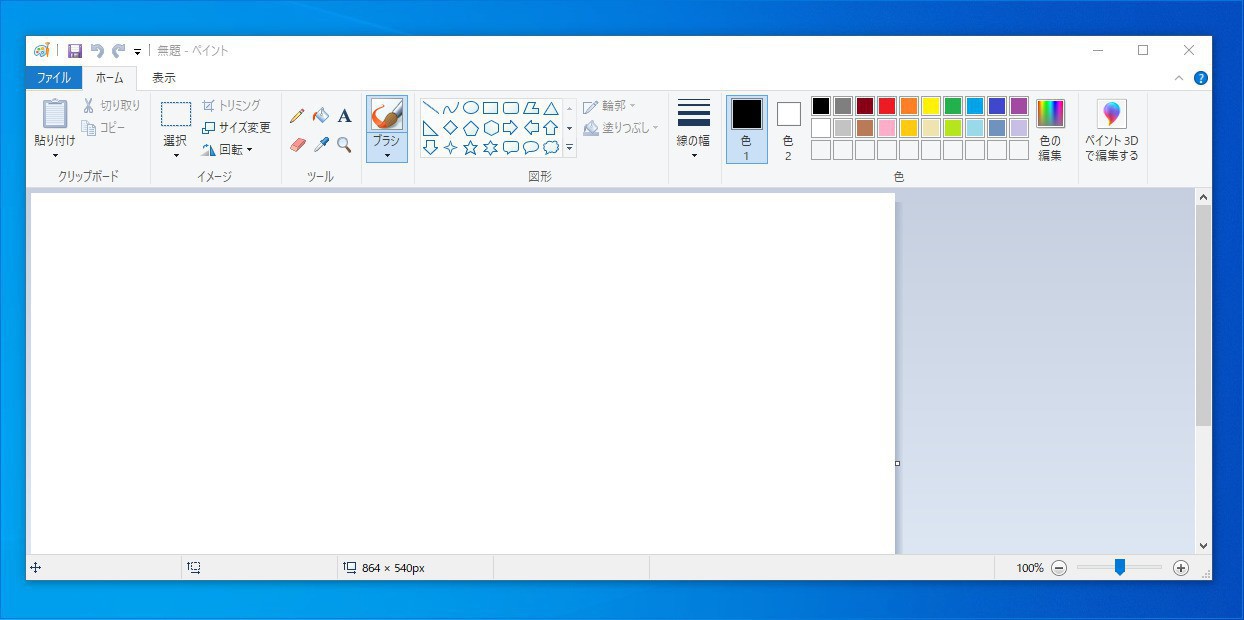
Task: Select 色 2 background color box
Action: pyautogui.click(x=788, y=129)
